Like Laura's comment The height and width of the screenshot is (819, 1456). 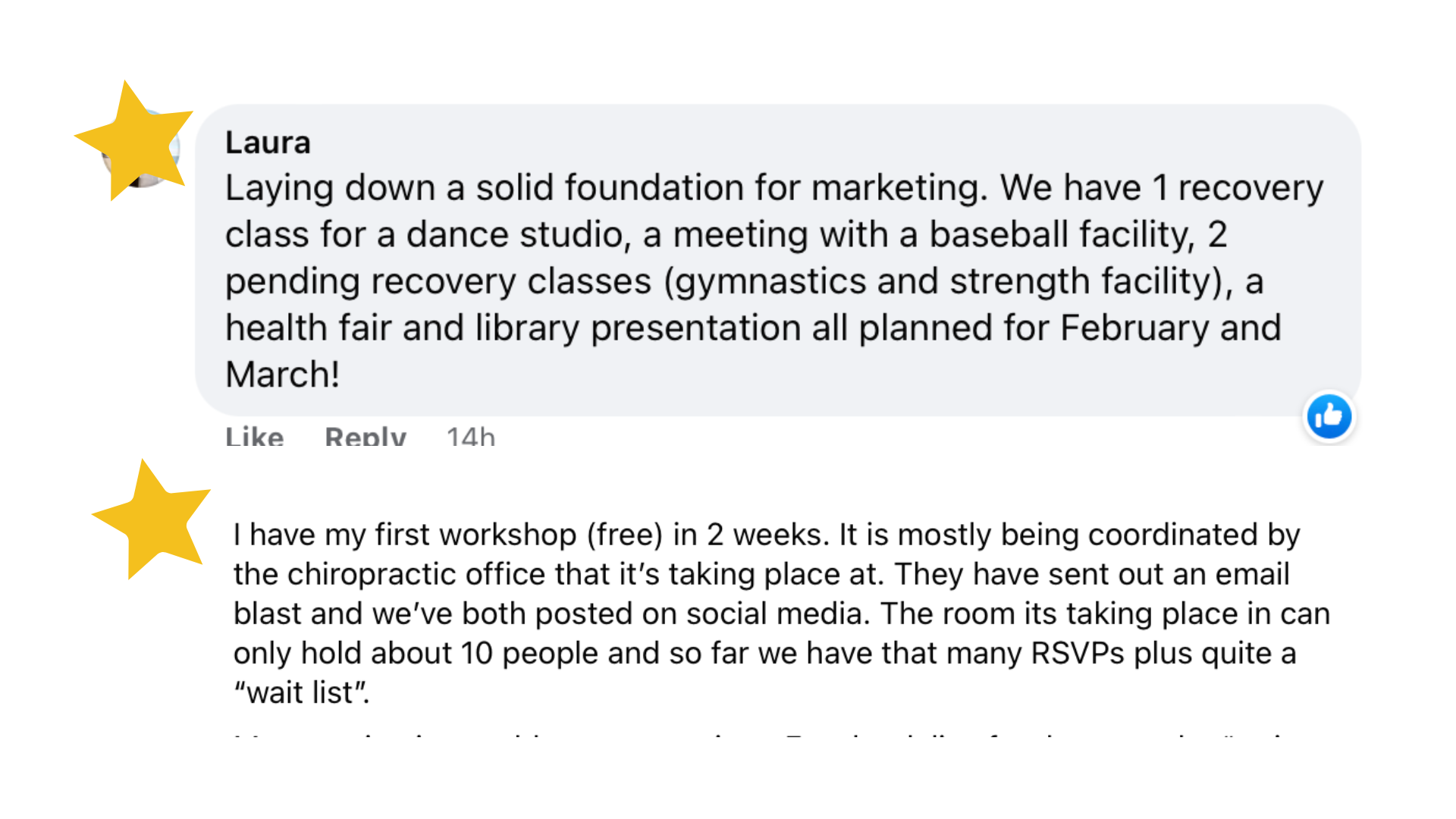(254, 437)
